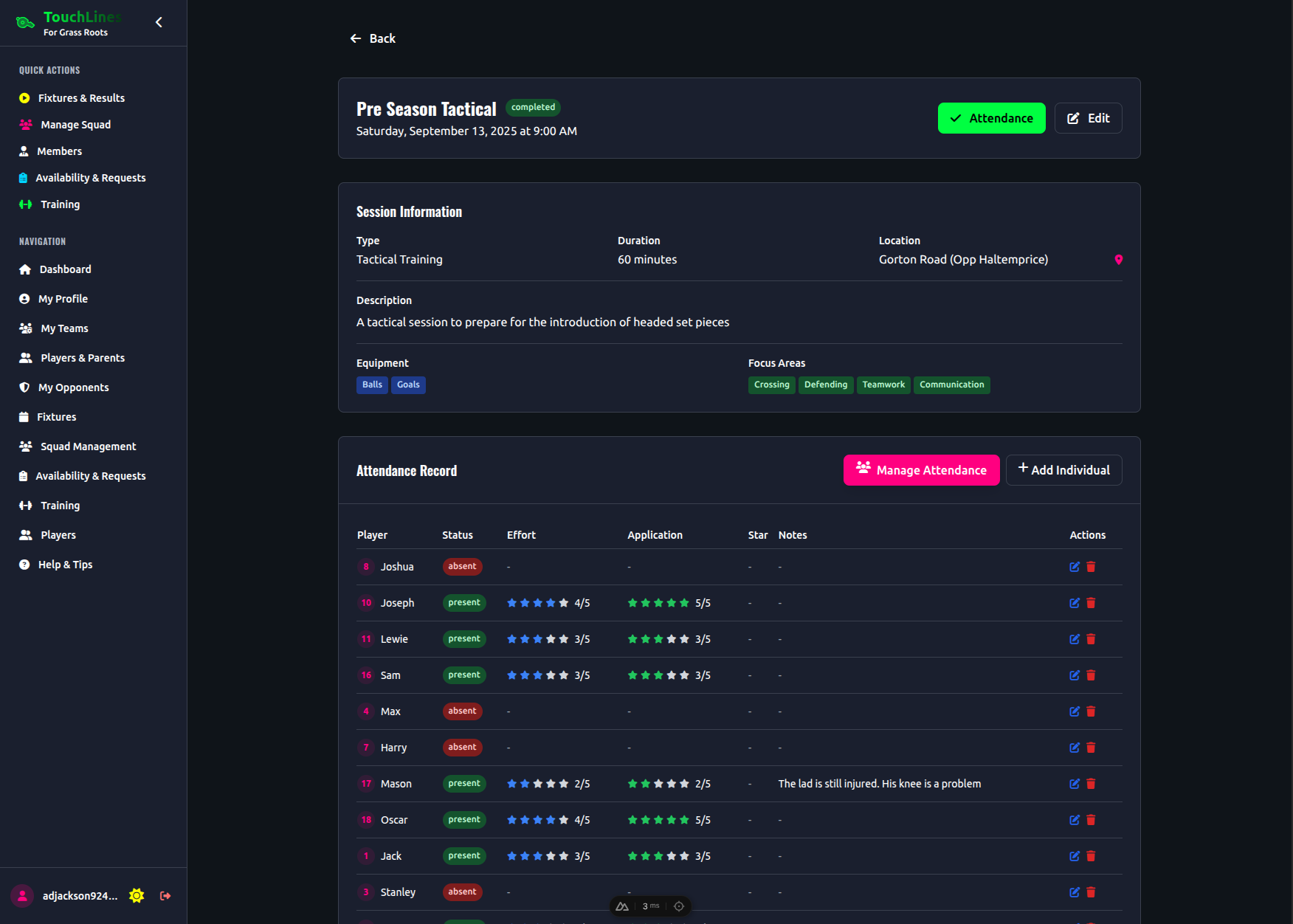Click the Add Individual button
This screenshot has width=1293, height=924.
coord(1063,470)
